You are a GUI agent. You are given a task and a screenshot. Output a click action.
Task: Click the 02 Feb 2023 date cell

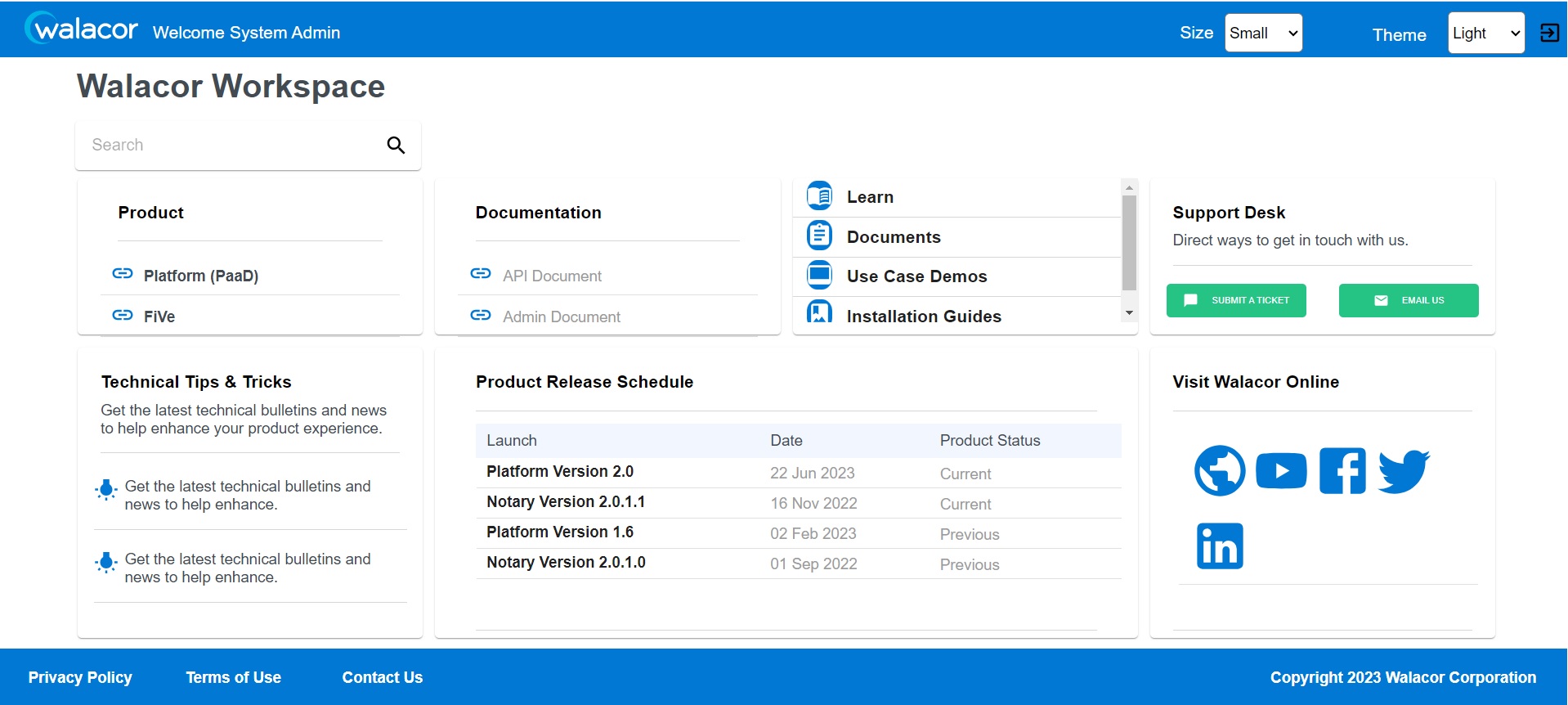tap(813, 533)
